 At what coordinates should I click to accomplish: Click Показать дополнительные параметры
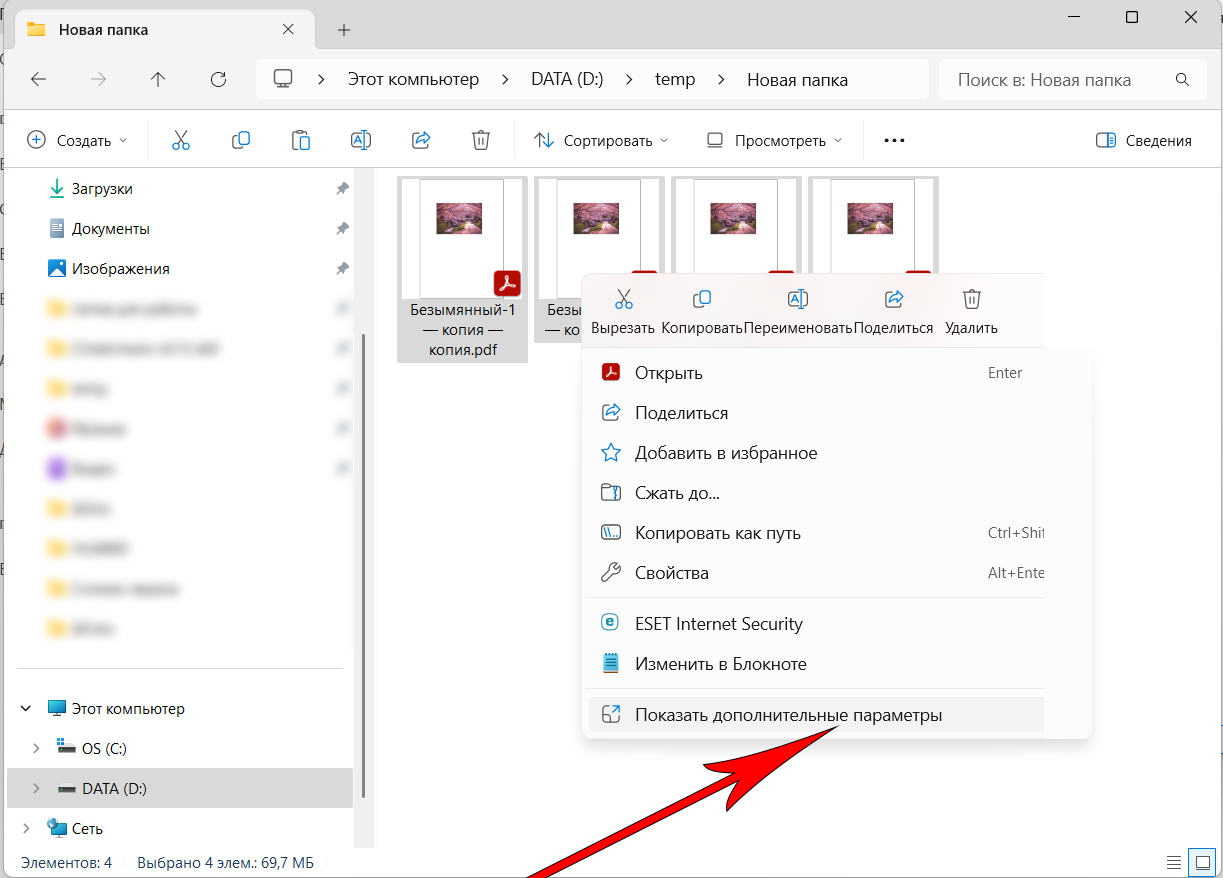[816, 715]
